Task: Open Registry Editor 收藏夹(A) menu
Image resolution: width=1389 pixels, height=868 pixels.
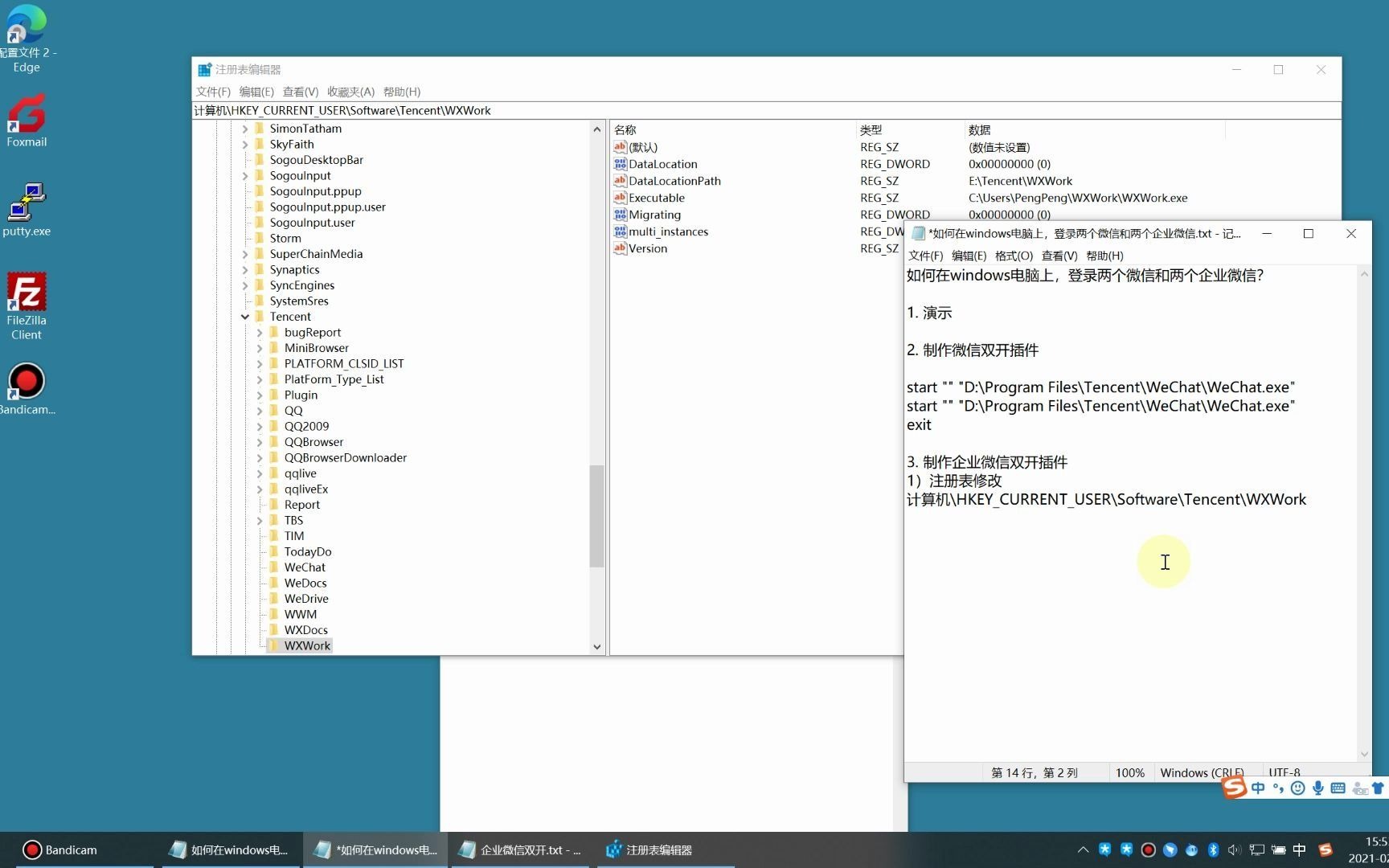Action: (350, 92)
